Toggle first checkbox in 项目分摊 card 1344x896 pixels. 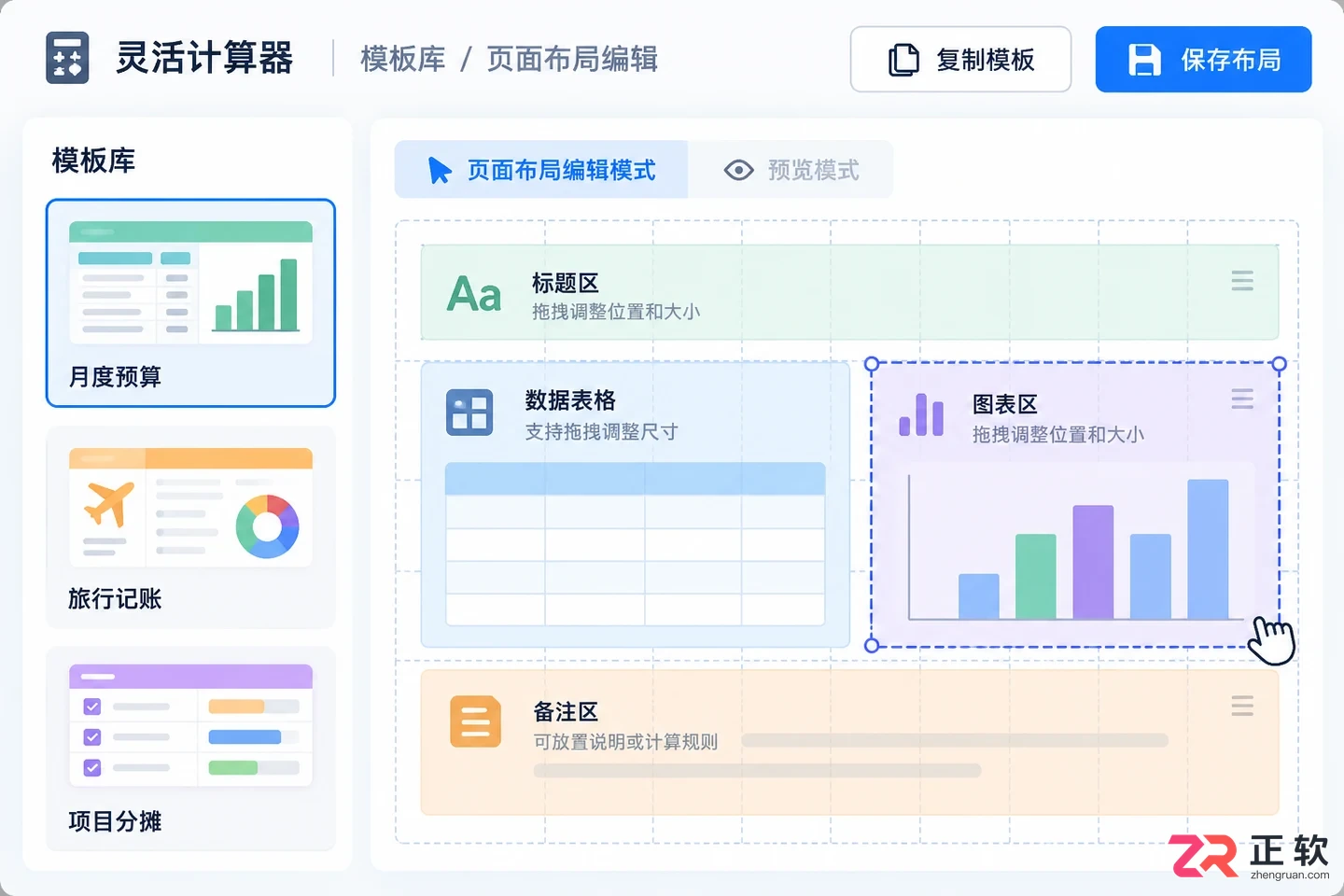[92, 707]
